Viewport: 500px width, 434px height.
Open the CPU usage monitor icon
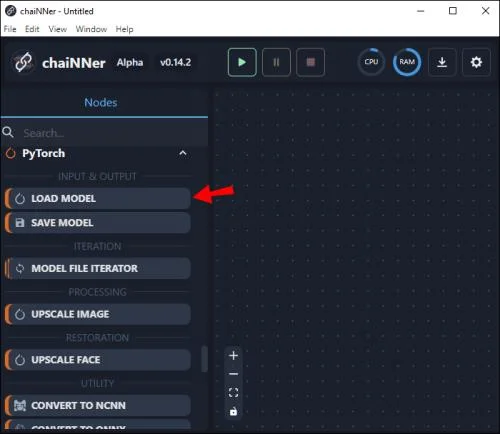pyautogui.click(x=371, y=62)
